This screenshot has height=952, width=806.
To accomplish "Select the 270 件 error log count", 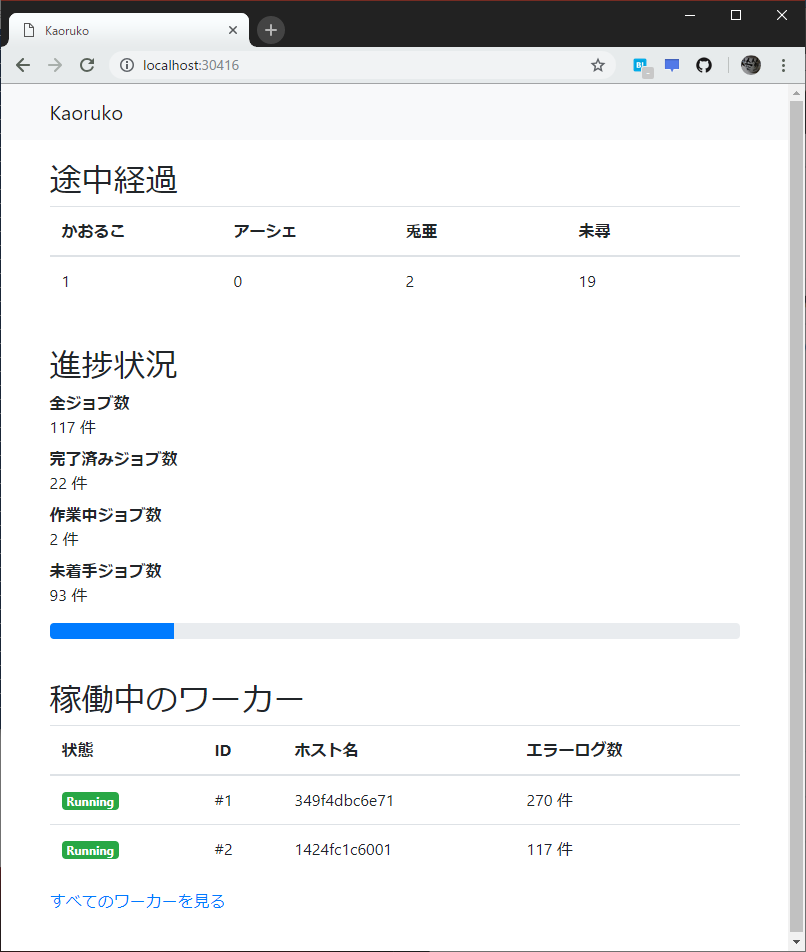I will pyautogui.click(x=549, y=801).
